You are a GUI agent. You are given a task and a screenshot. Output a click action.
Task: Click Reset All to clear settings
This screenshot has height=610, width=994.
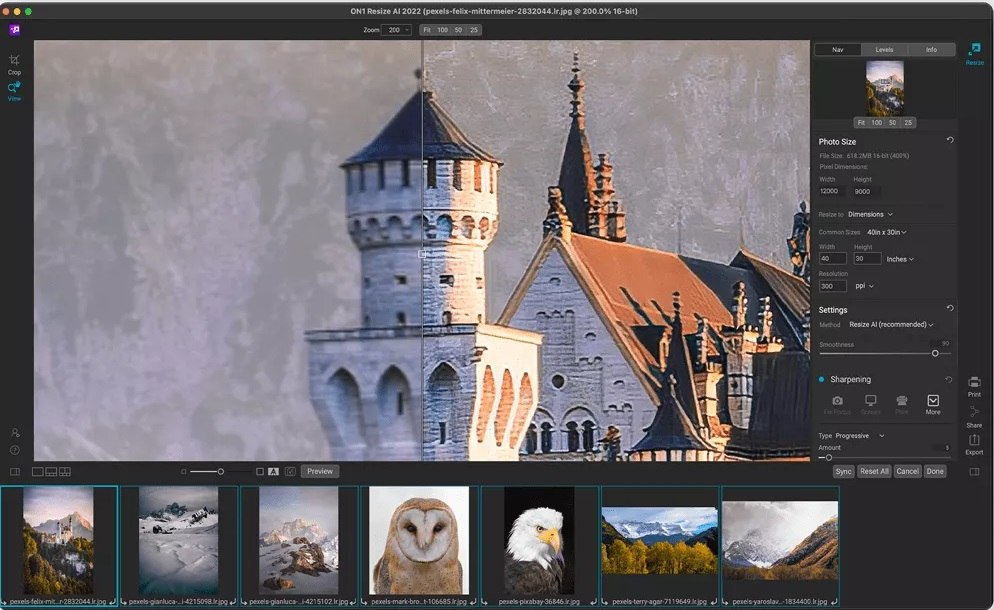point(872,470)
